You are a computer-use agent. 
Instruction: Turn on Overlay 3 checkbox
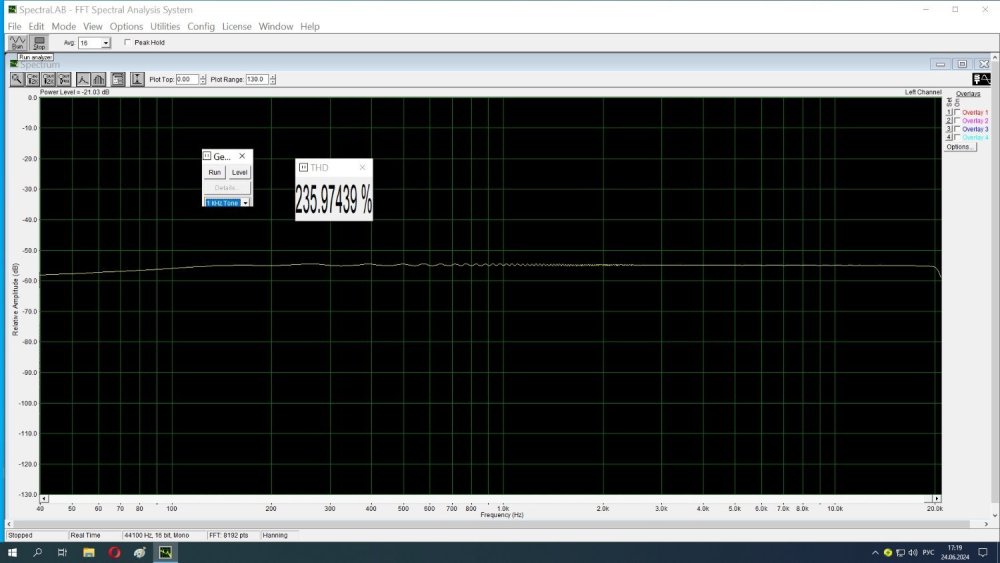957,129
